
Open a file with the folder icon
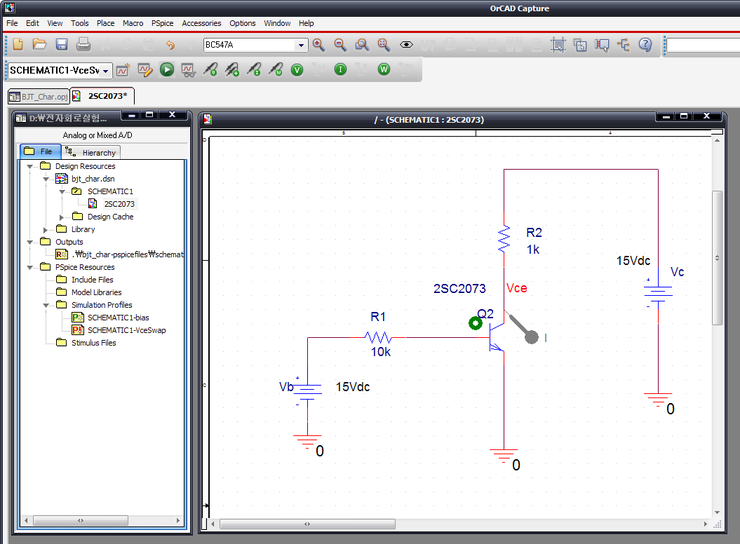click(x=39, y=44)
